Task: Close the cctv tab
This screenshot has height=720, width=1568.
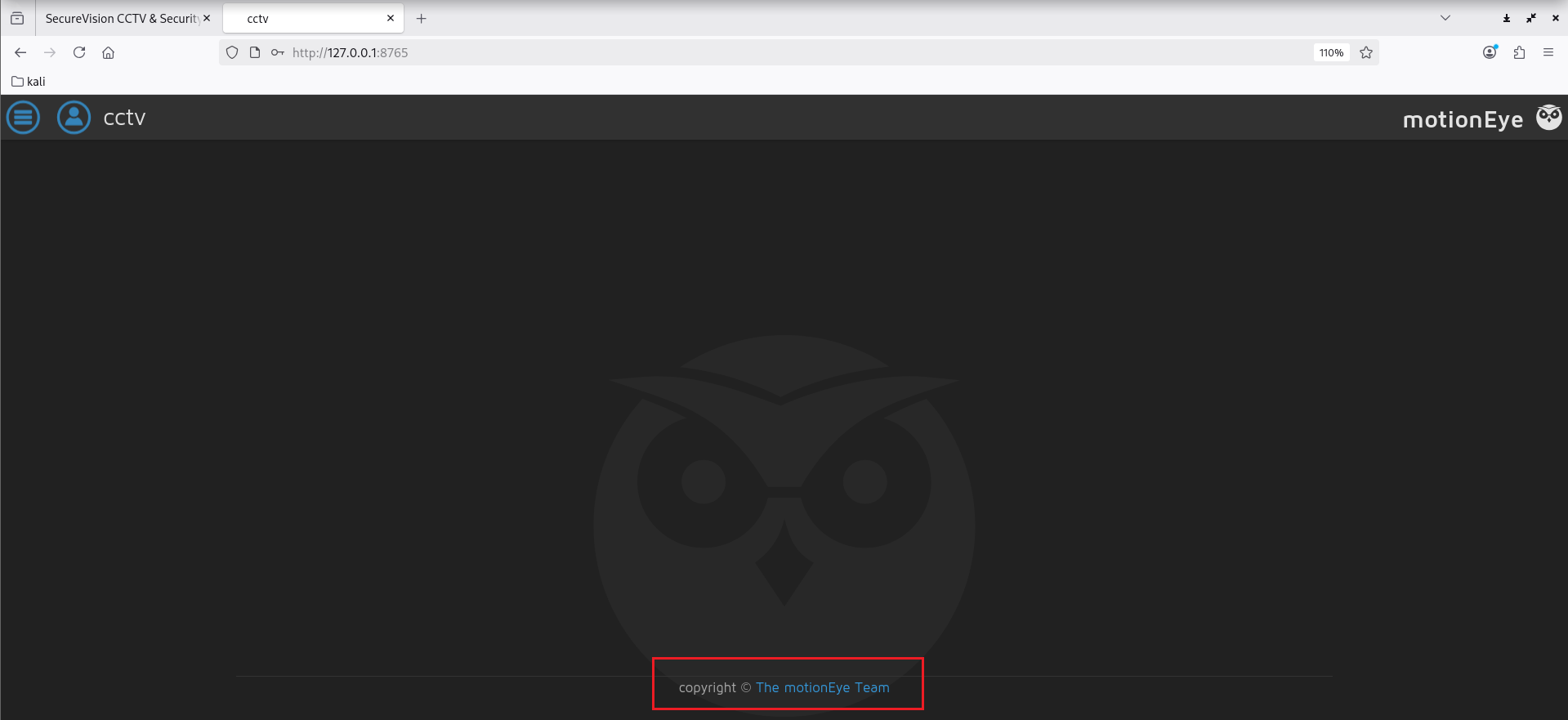Action: [x=391, y=18]
